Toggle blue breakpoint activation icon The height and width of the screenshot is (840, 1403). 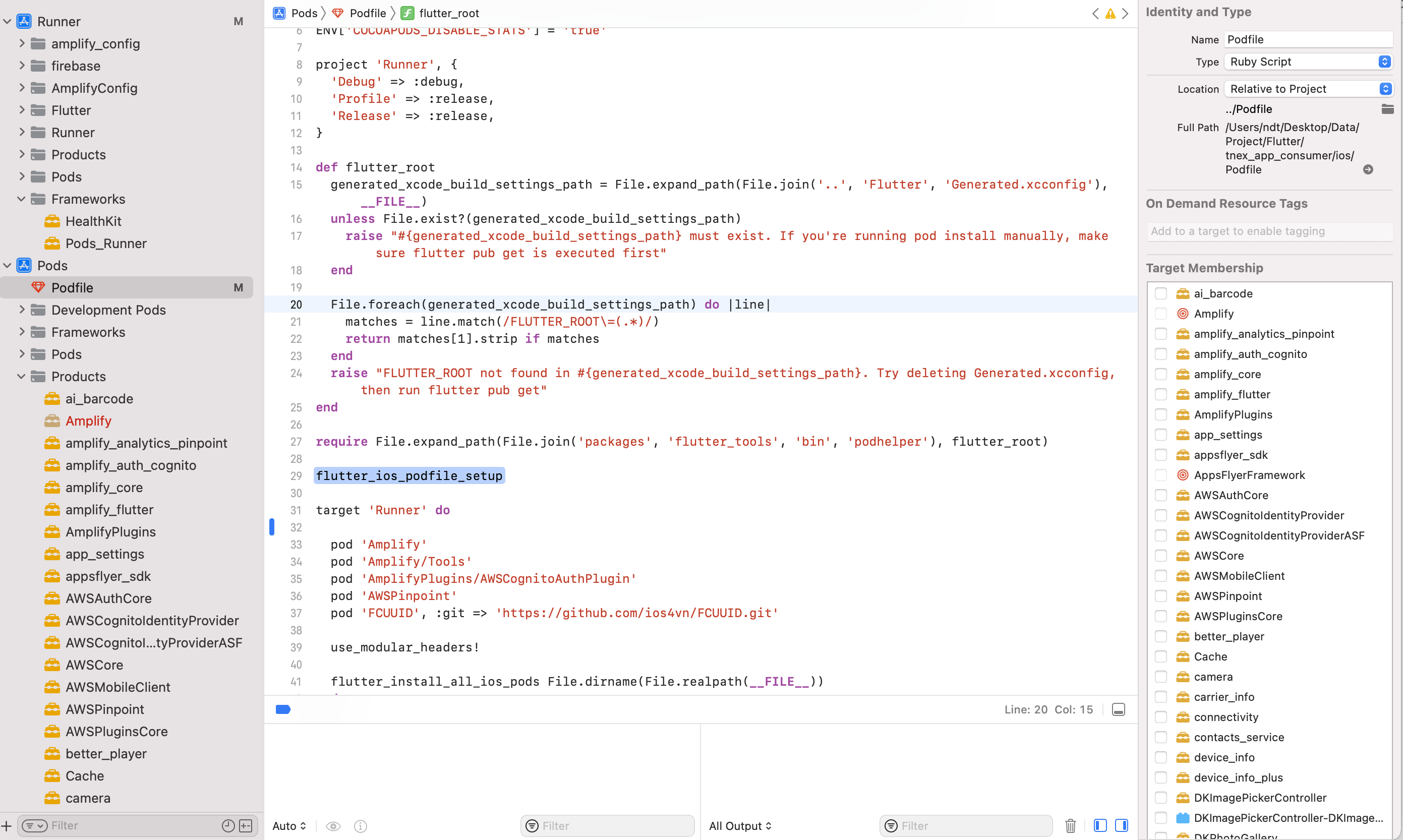point(283,709)
